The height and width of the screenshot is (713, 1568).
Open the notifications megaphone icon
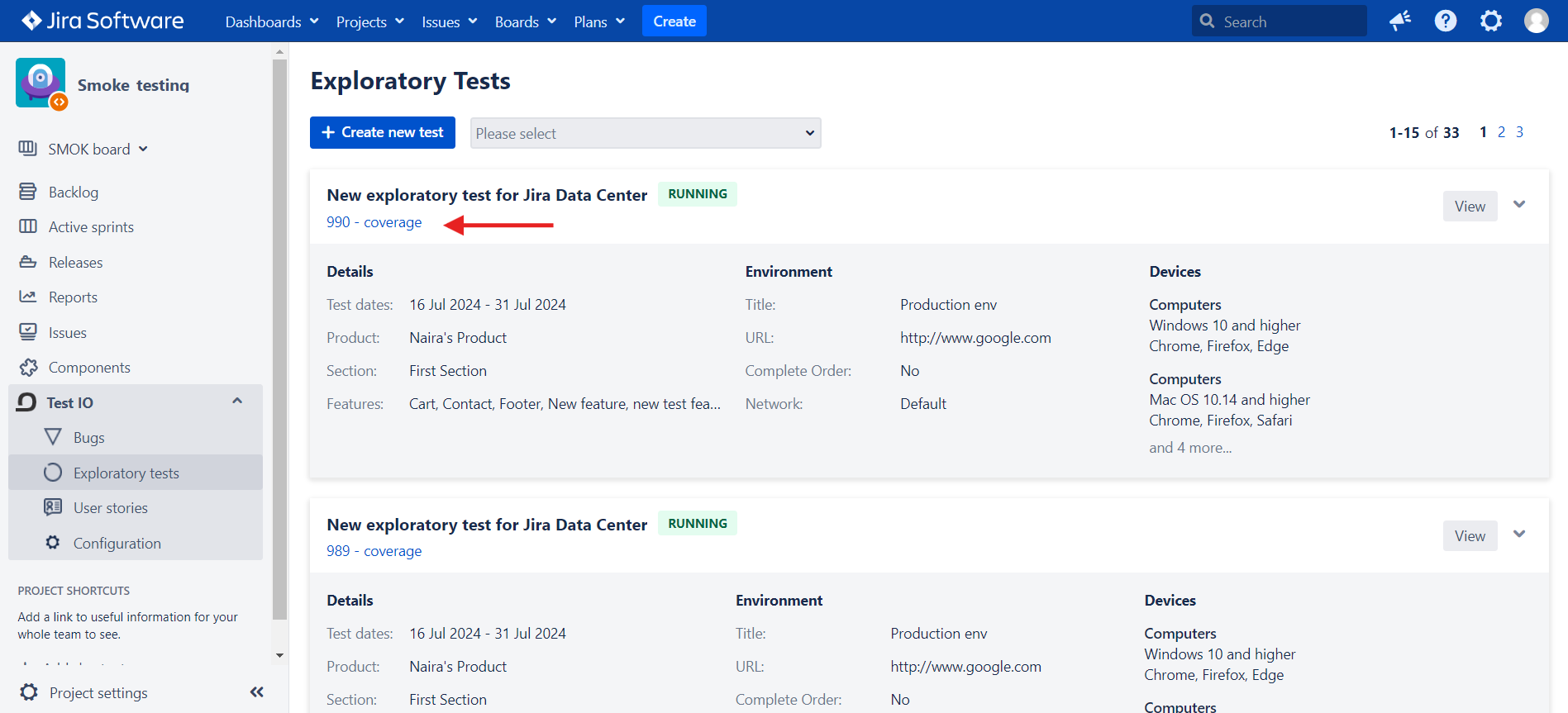[1400, 21]
